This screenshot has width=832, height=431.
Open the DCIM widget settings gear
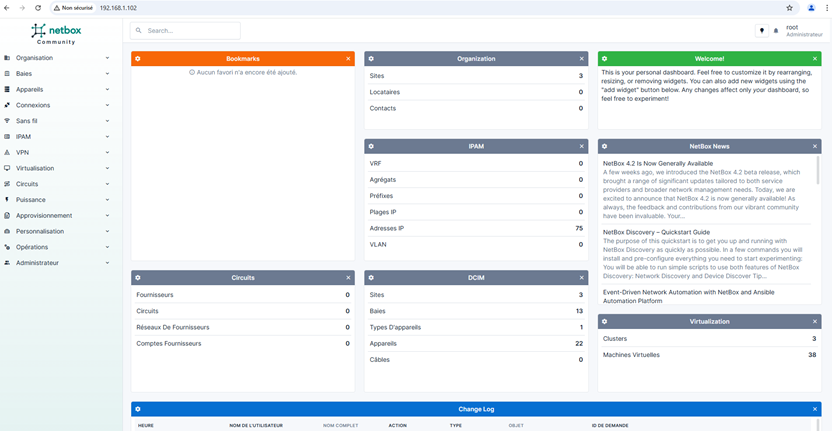[371, 278]
